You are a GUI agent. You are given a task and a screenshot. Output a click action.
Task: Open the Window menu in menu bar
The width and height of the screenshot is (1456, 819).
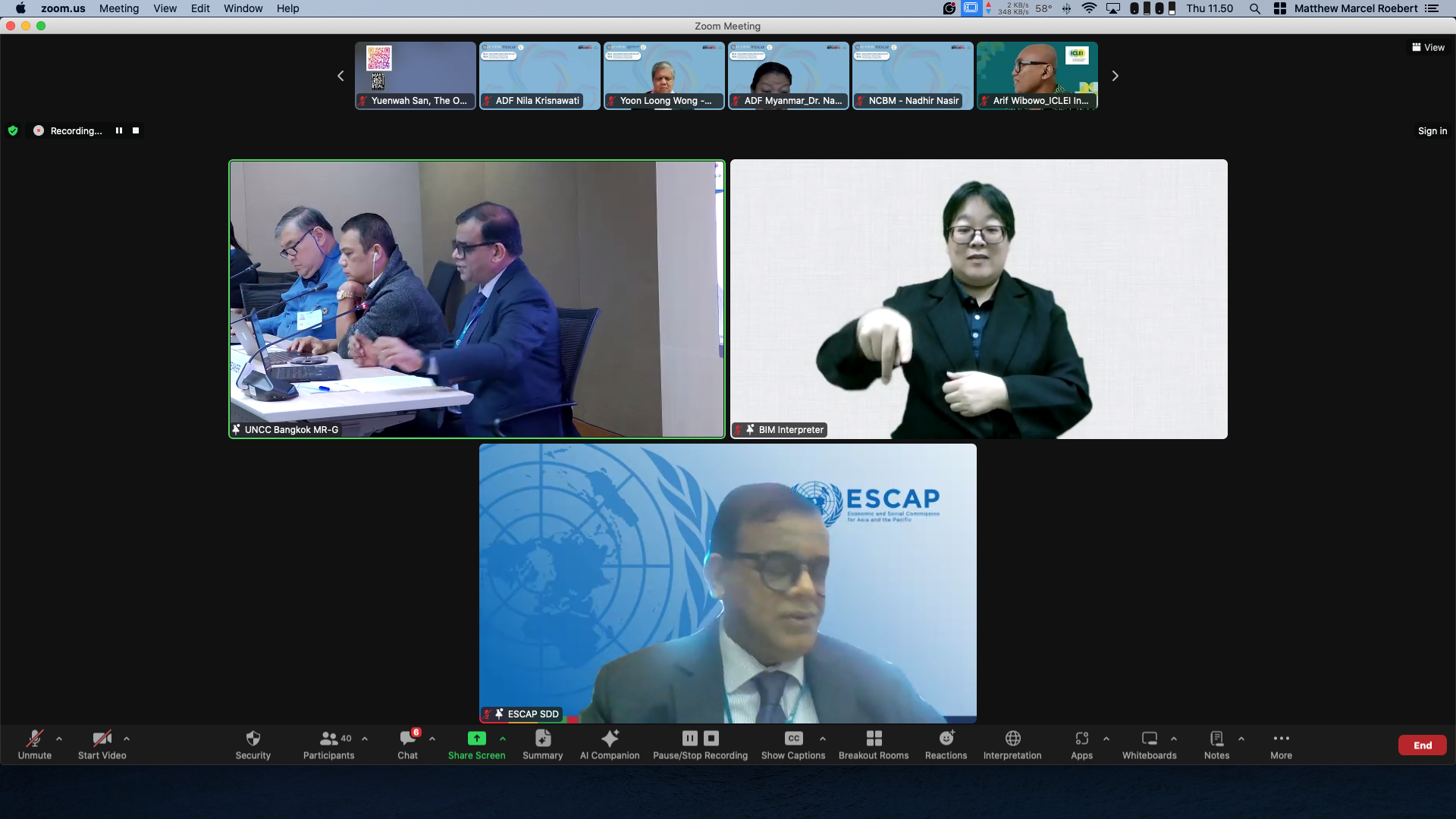tap(243, 8)
